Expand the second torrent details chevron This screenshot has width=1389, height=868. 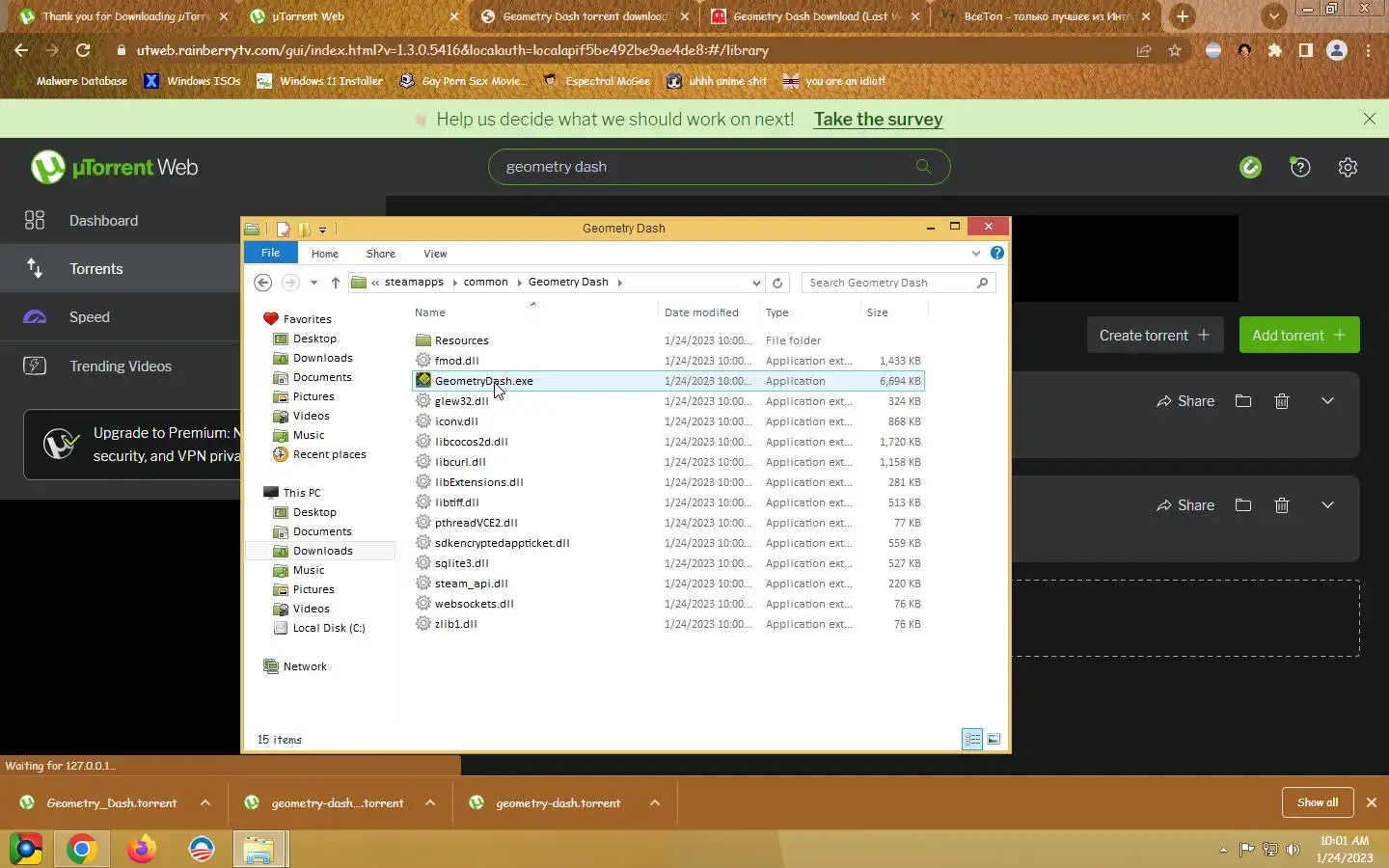click(1327, 505)
